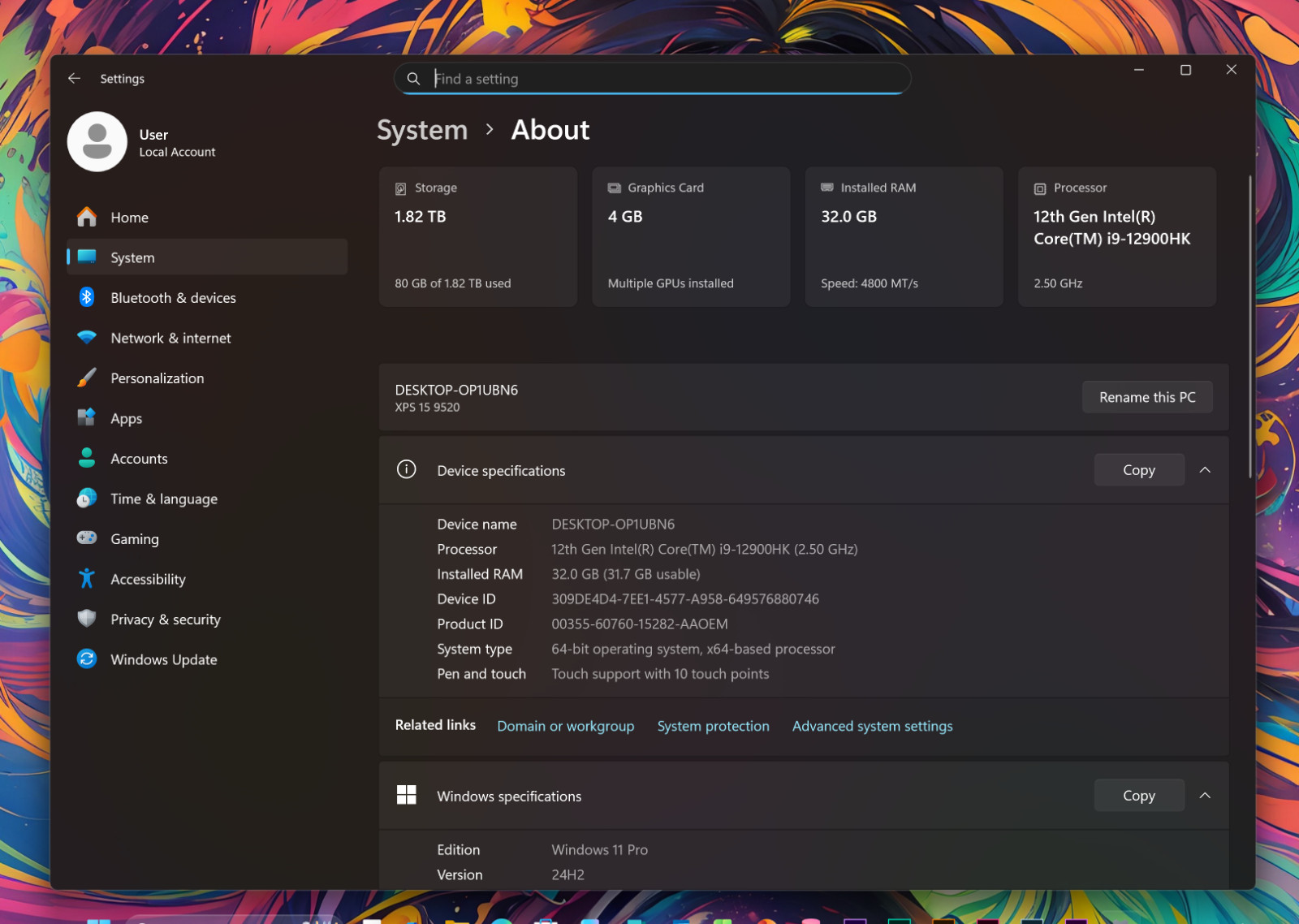Select PC name heading above XPS 15 9520

tap(456, 390)
